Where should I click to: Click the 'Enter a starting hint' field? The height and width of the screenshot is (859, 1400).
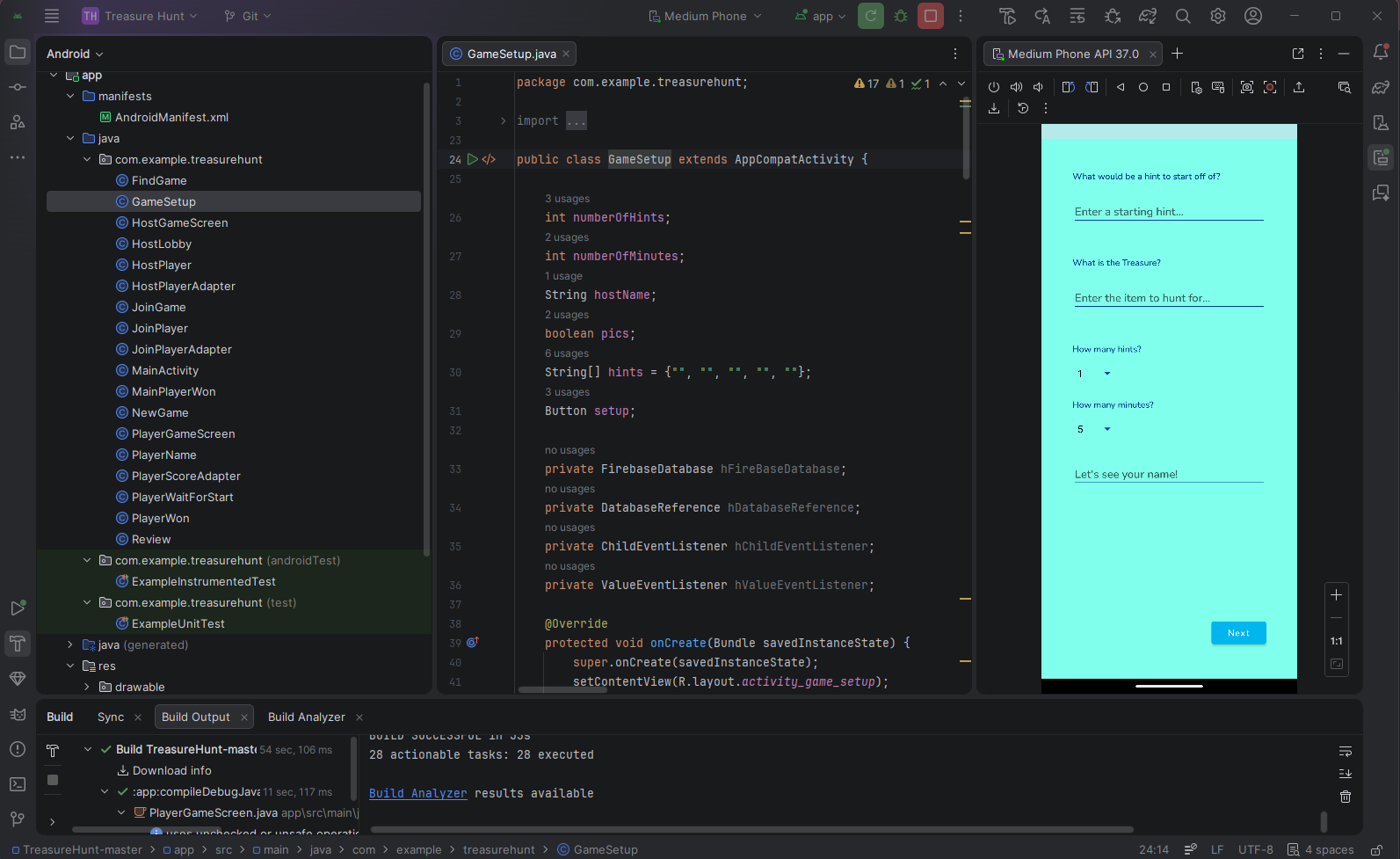(1168, 212)
